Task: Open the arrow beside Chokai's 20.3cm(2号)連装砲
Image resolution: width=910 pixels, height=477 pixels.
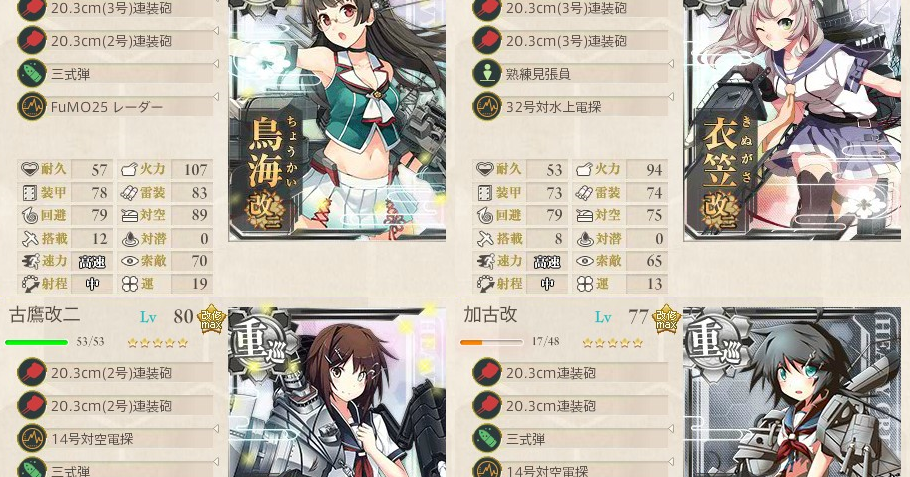Action: point(216,31)
